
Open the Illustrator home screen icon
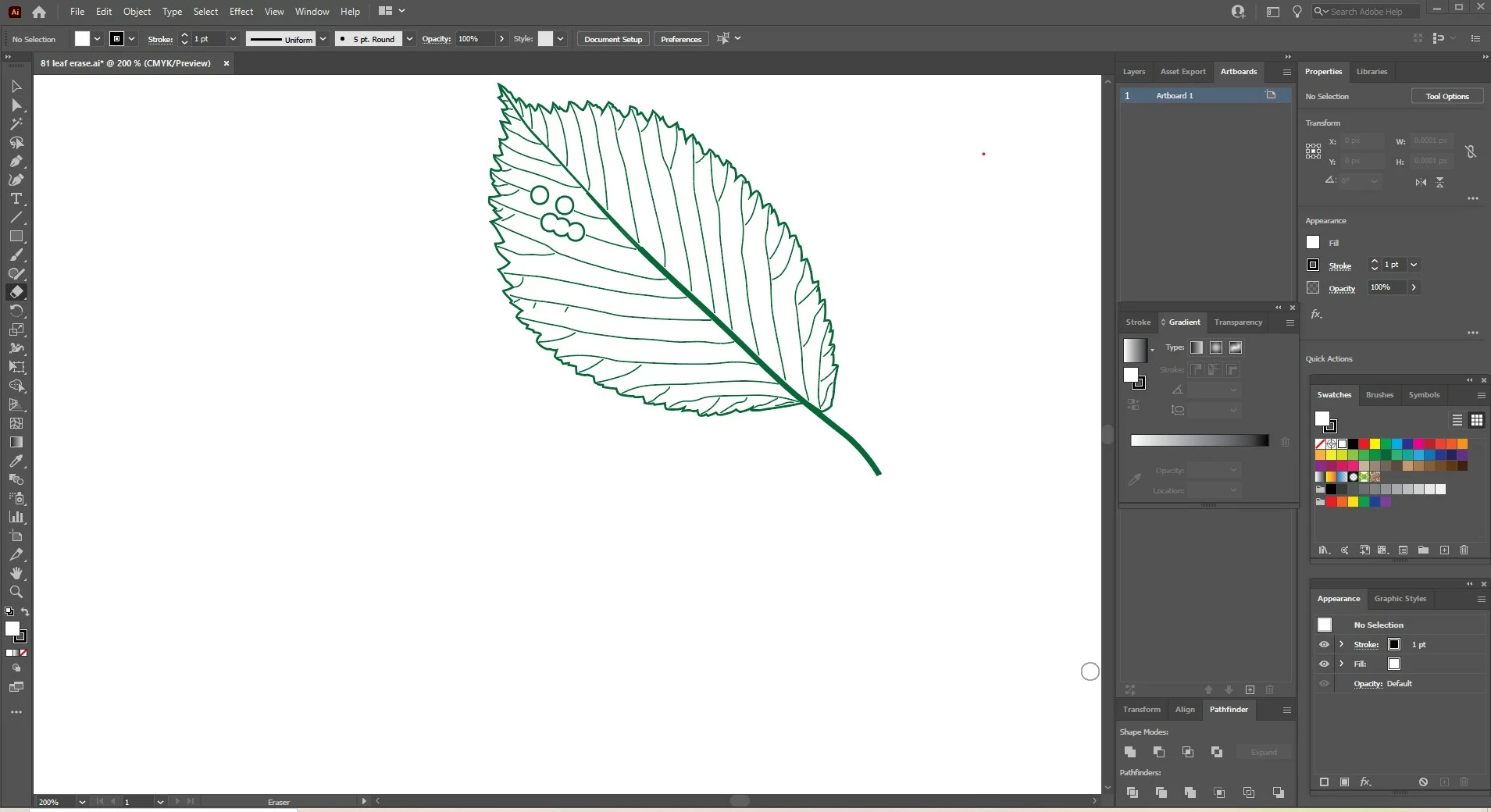click(39, 12)
